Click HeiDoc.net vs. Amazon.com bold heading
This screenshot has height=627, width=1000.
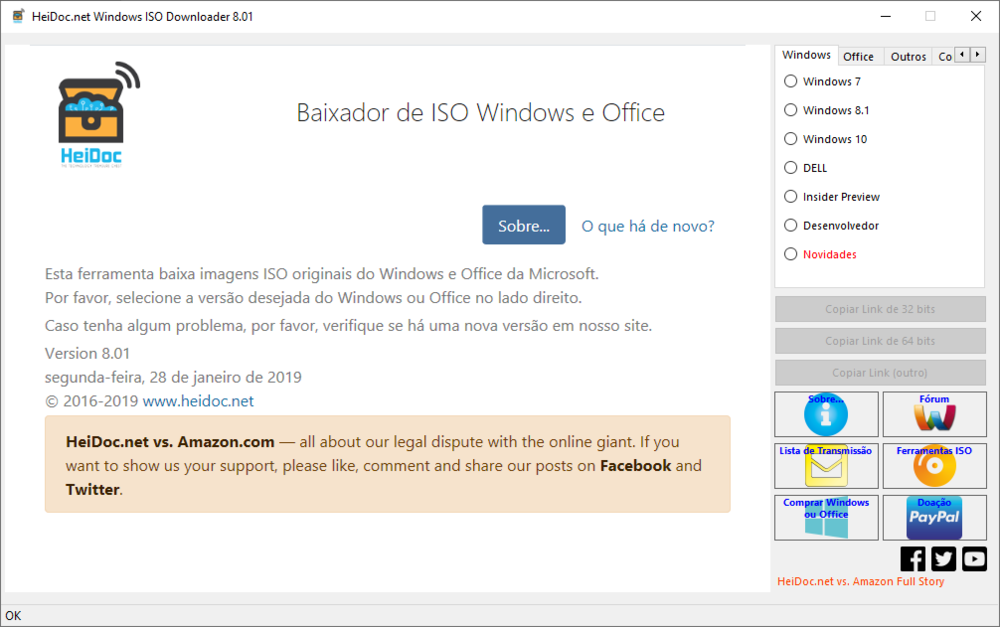click(170, 441)
